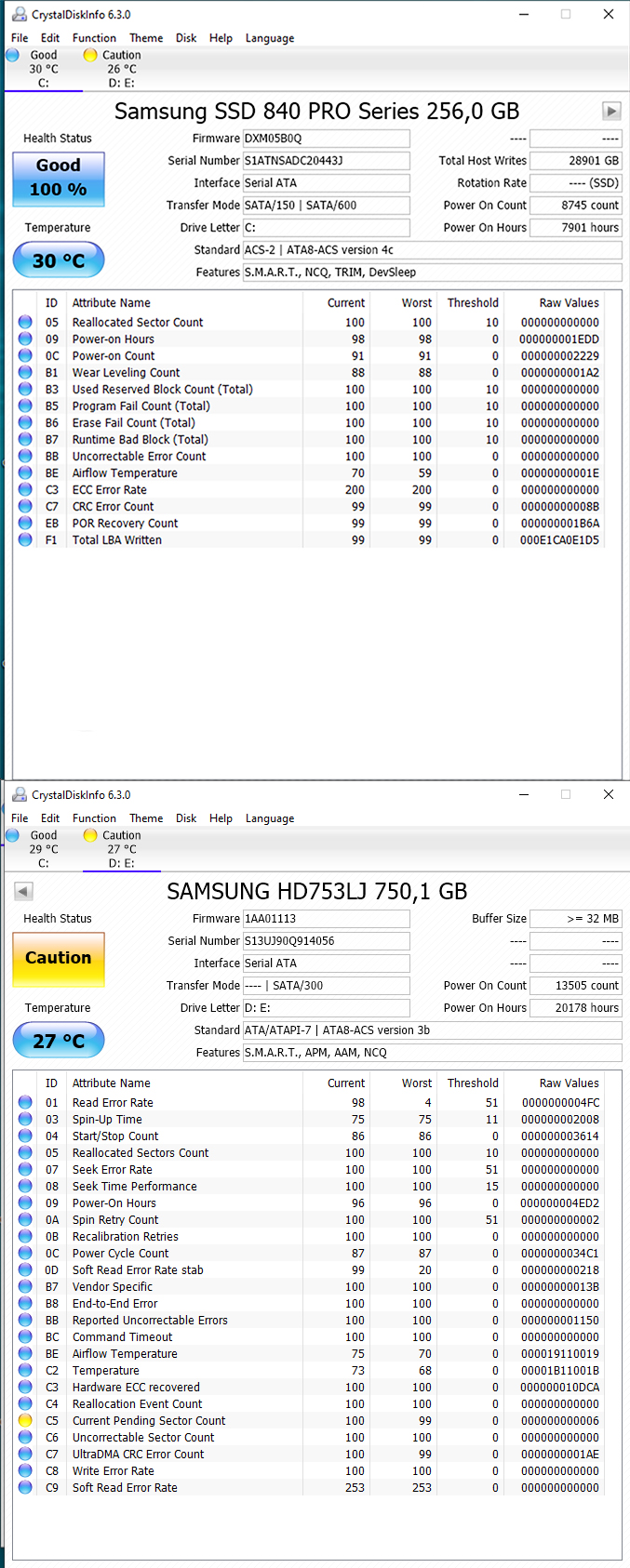Open the Function menu in the SSD window
The width and height of the screenshot is (630, 1568).
coord(94,38)
